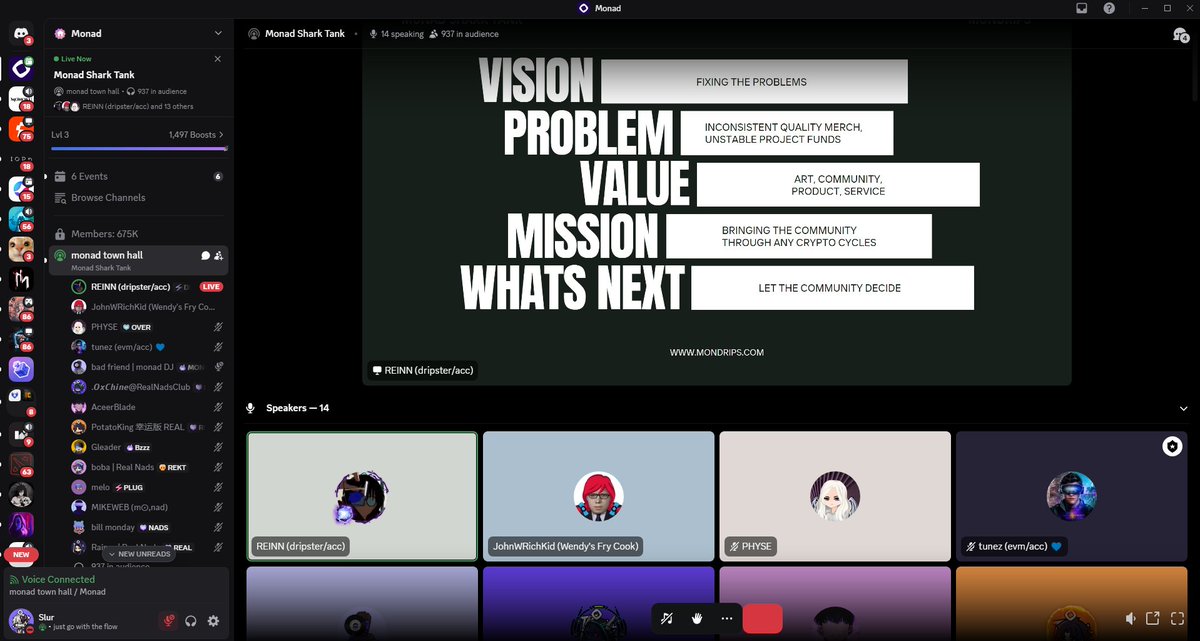Click muted mic icon beside melo

coord(218,487)
